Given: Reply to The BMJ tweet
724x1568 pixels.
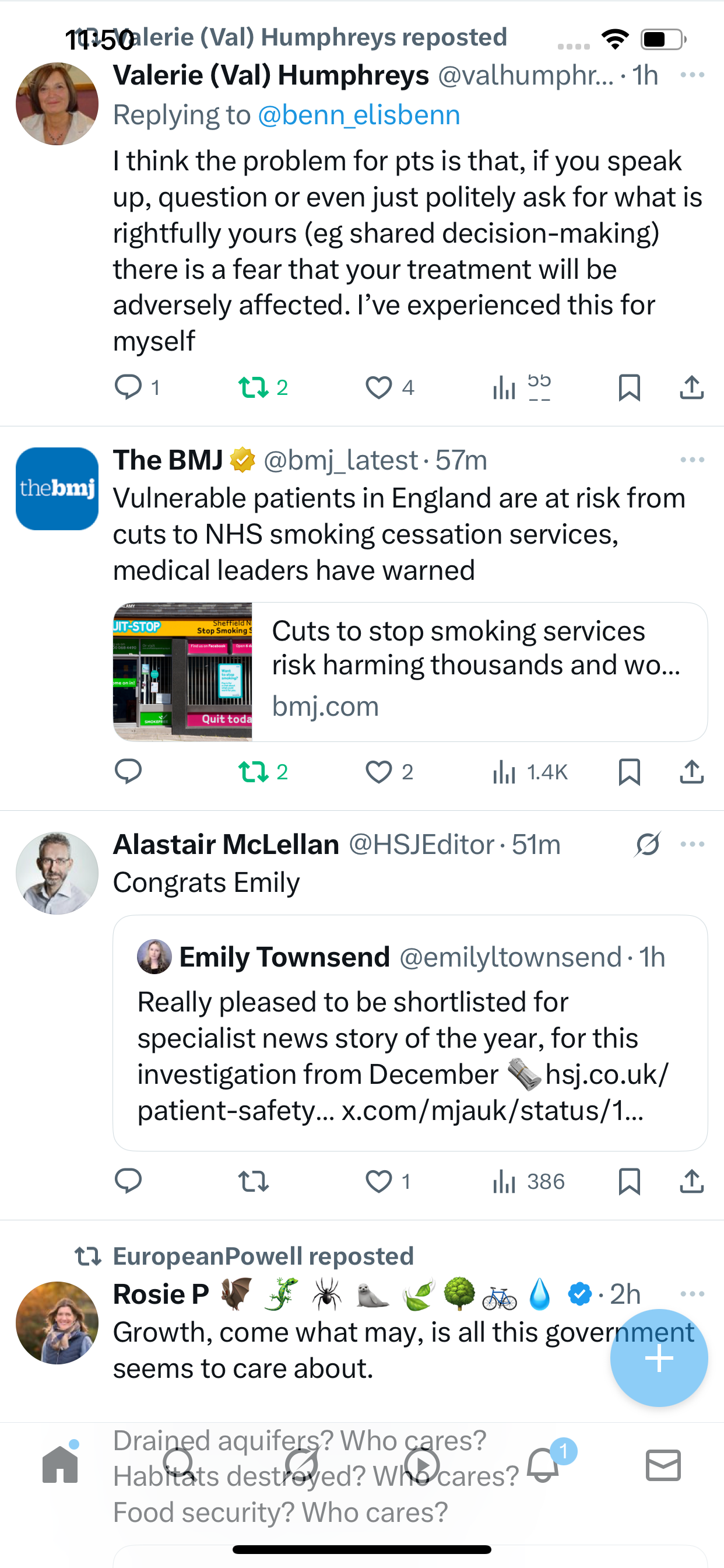Looking at the screenshot, I should 128,772.
